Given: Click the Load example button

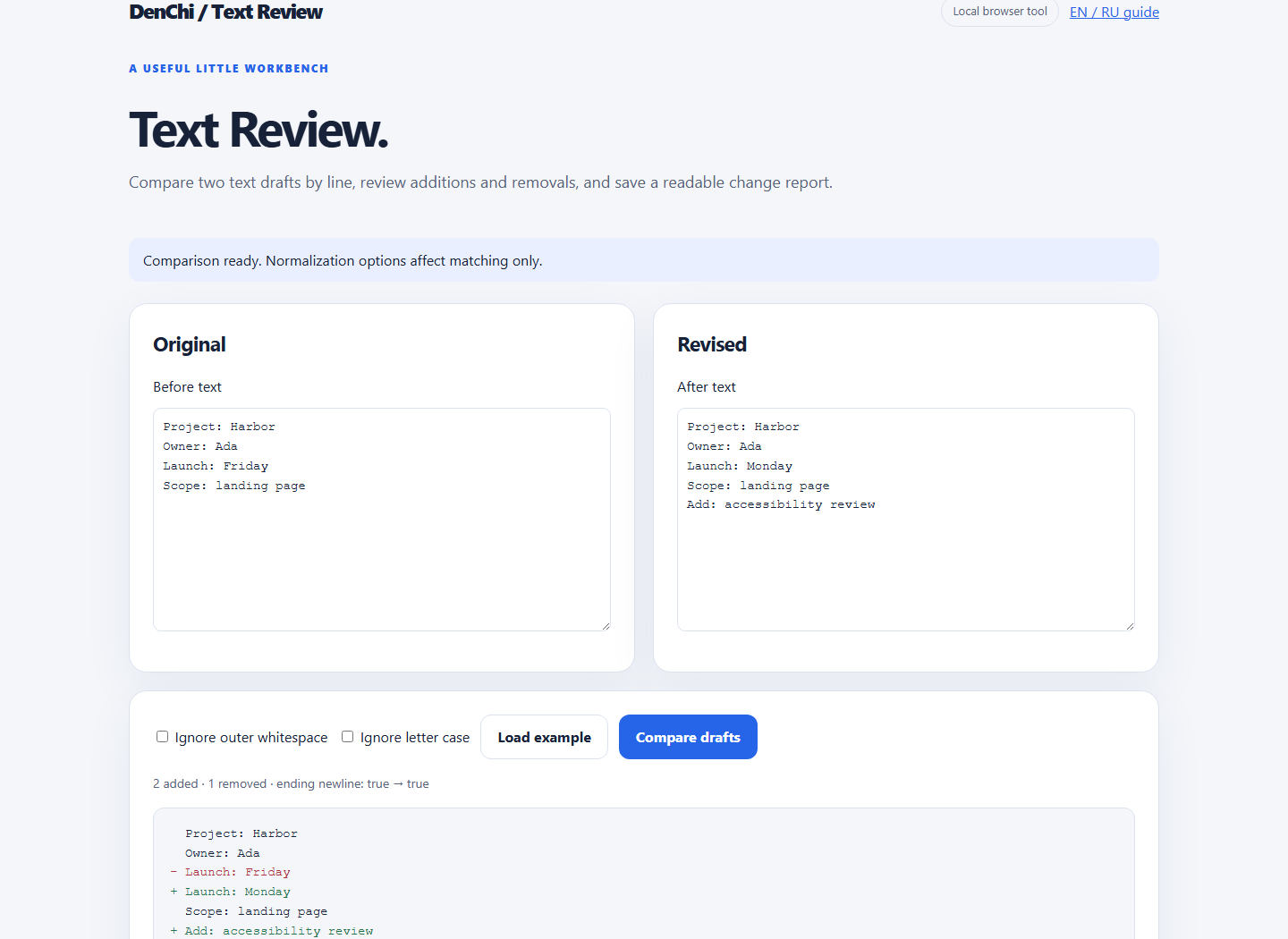Looking at the screenshot, I should pyautogui.click(x=544, y=737).
